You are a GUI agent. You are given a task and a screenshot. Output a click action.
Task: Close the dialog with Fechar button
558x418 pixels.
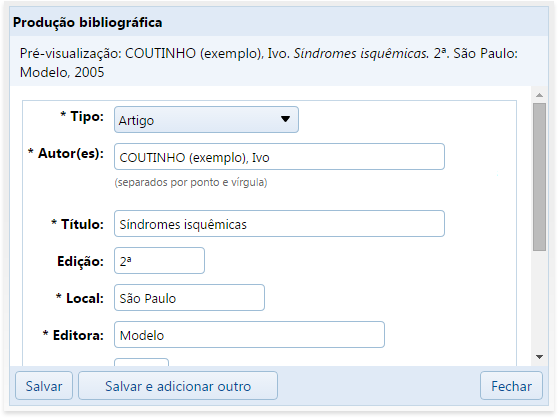click(511, 386)
